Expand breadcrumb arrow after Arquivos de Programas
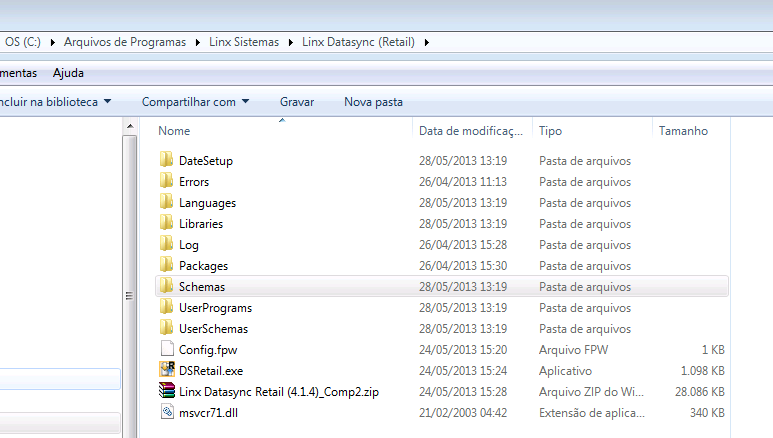The height and width of the screenshot is (438, 773). point(198,42)
